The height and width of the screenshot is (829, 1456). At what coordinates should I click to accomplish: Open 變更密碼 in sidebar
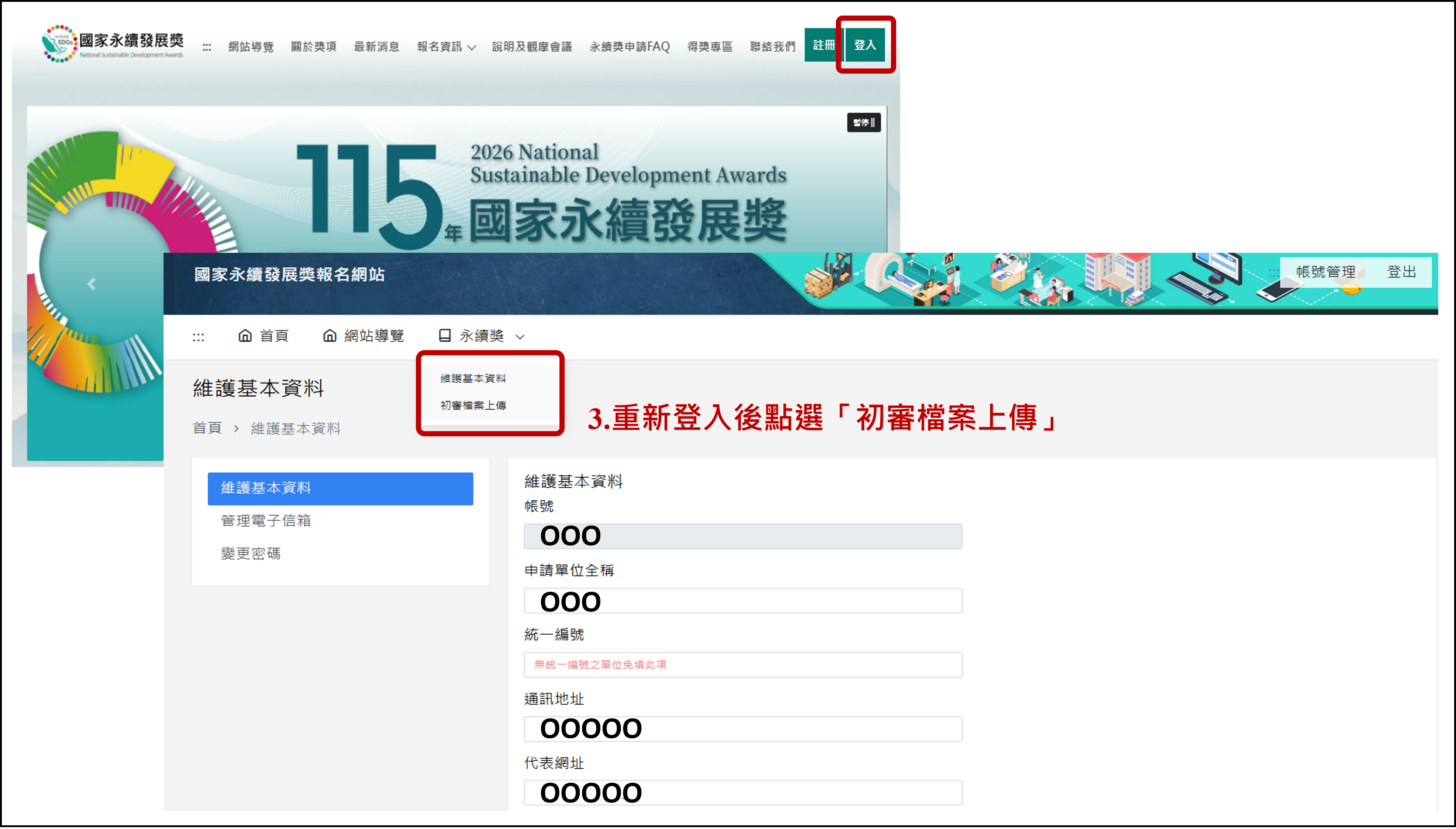[250, 554]
